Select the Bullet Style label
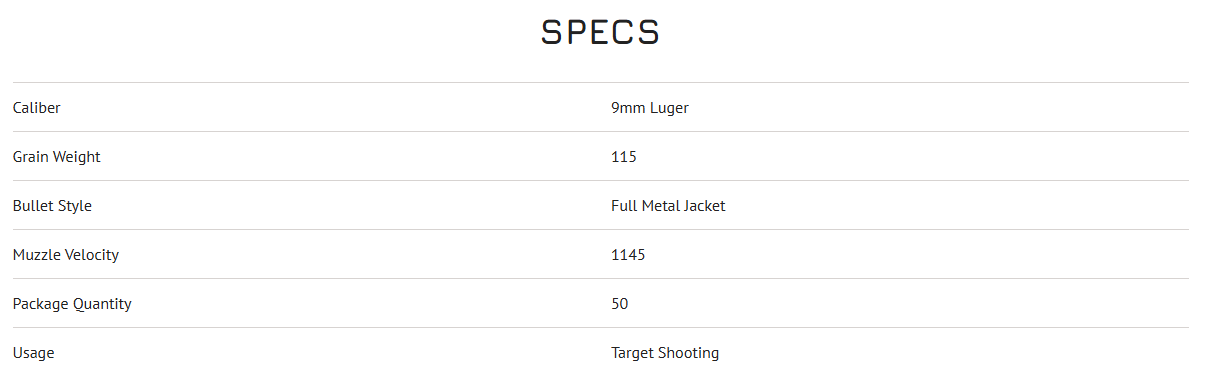Viewport: 1206px width, 367px height. (52, 206)
